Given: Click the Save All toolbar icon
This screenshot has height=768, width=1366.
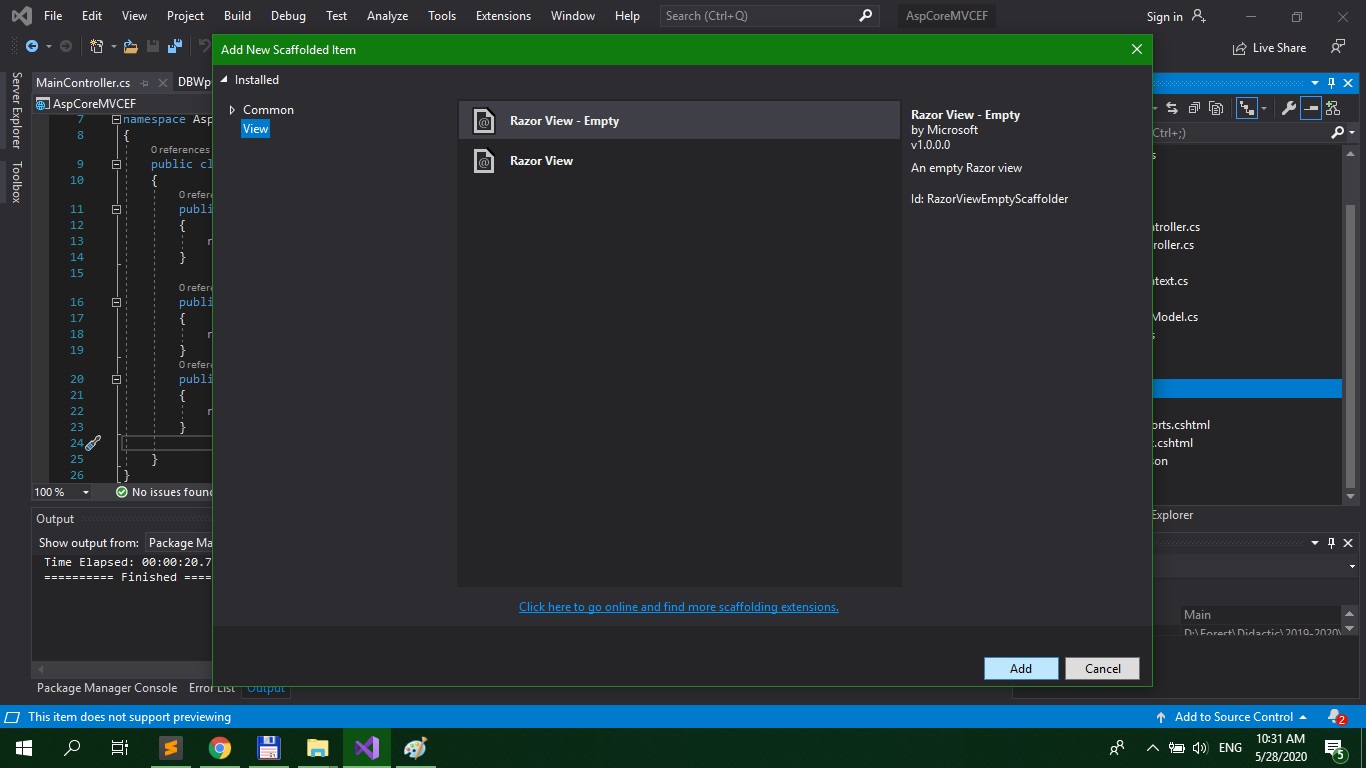Looking at the screenshot, I should pos(175,46).
